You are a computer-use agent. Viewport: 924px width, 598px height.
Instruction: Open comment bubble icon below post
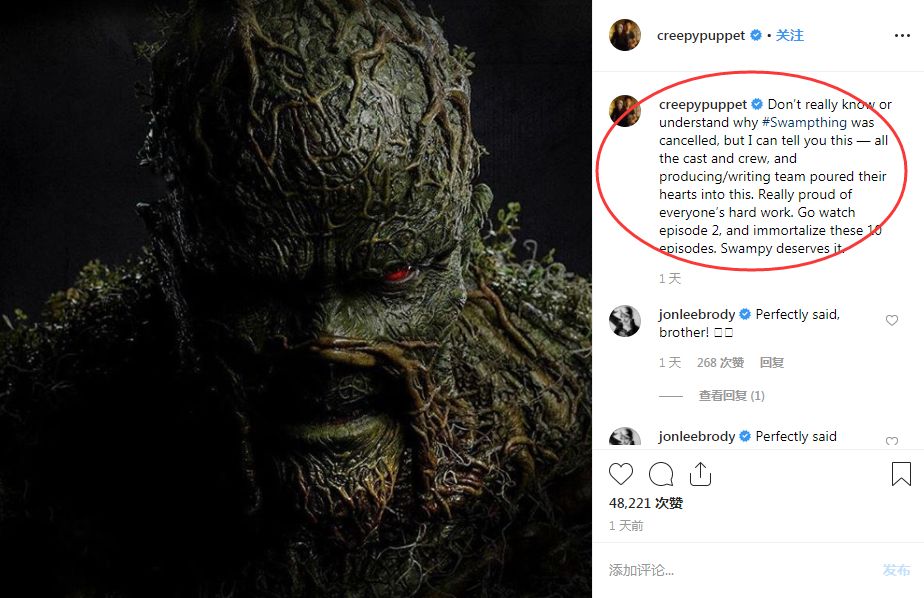coord(661,474)
